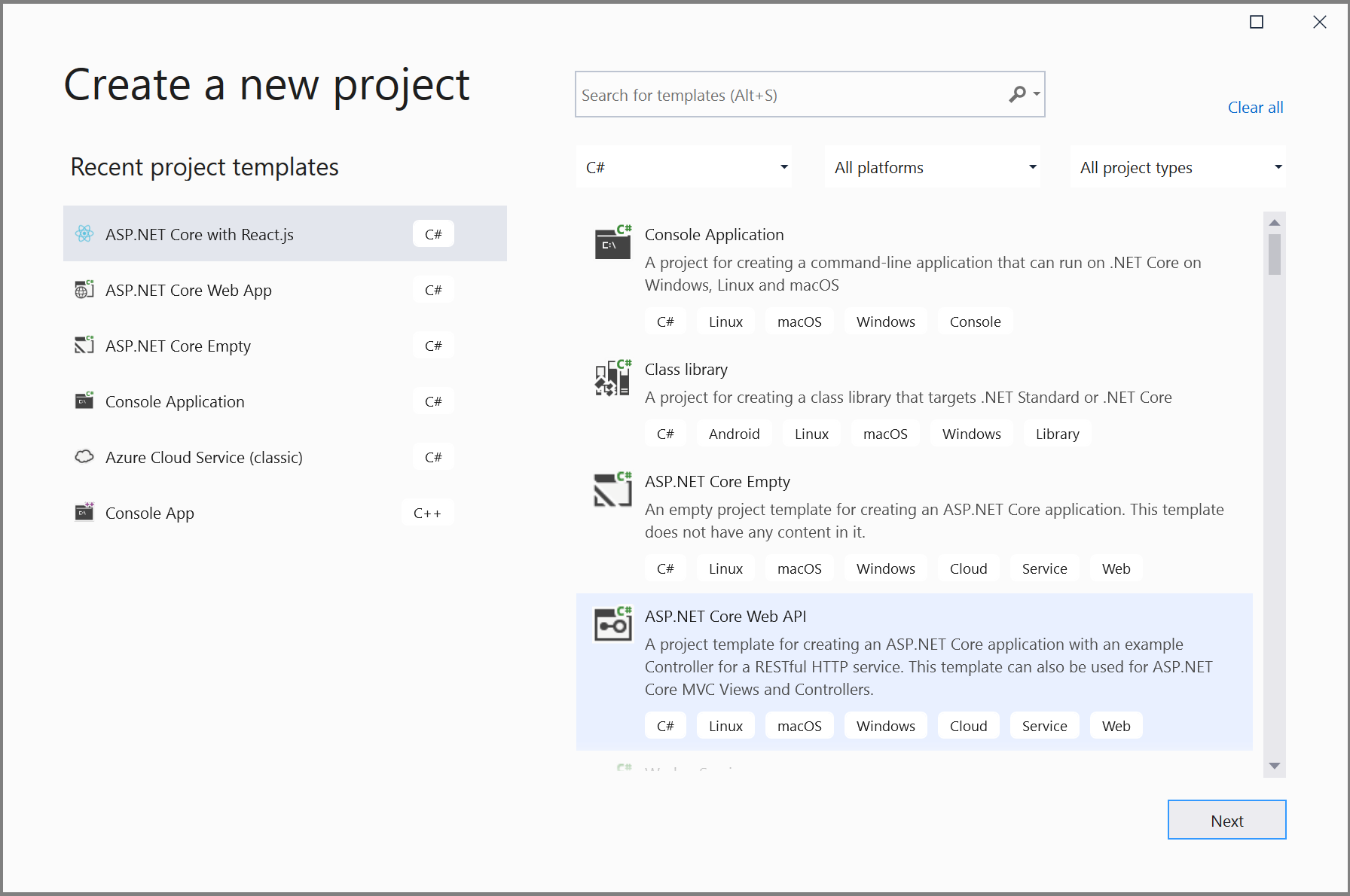Select the Class library template title
The width and height of the screenshot is (1350, 896).
pyautogui.click(x=686, y=370)
